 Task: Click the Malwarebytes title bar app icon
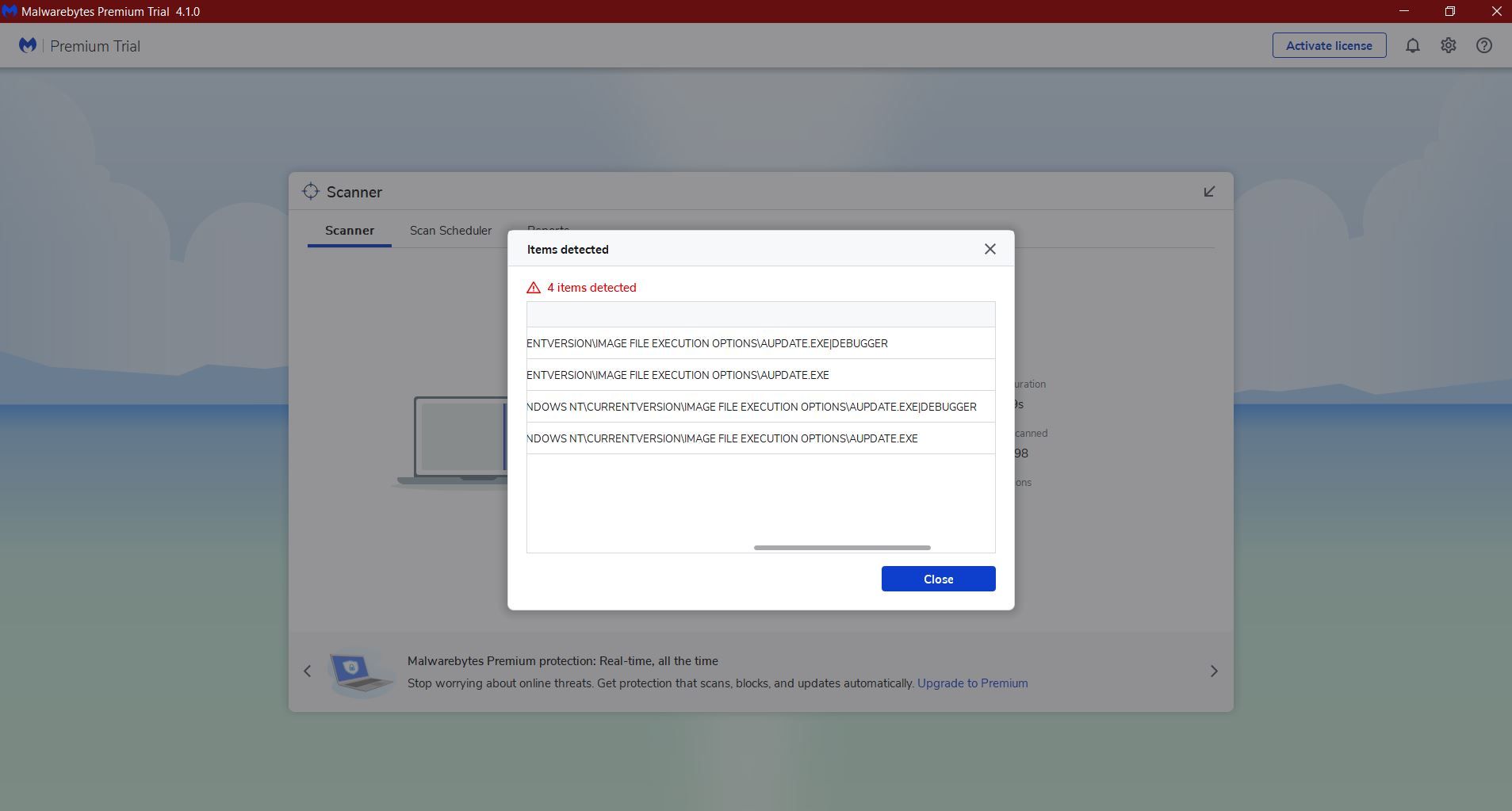(x=10, y=11)
